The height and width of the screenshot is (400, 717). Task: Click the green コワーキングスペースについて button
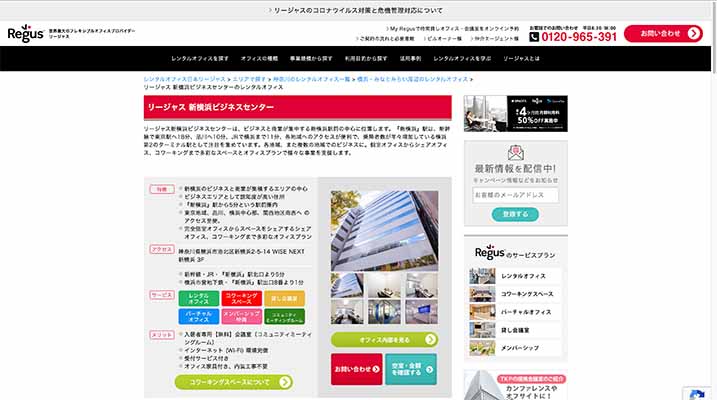point(234,382)
